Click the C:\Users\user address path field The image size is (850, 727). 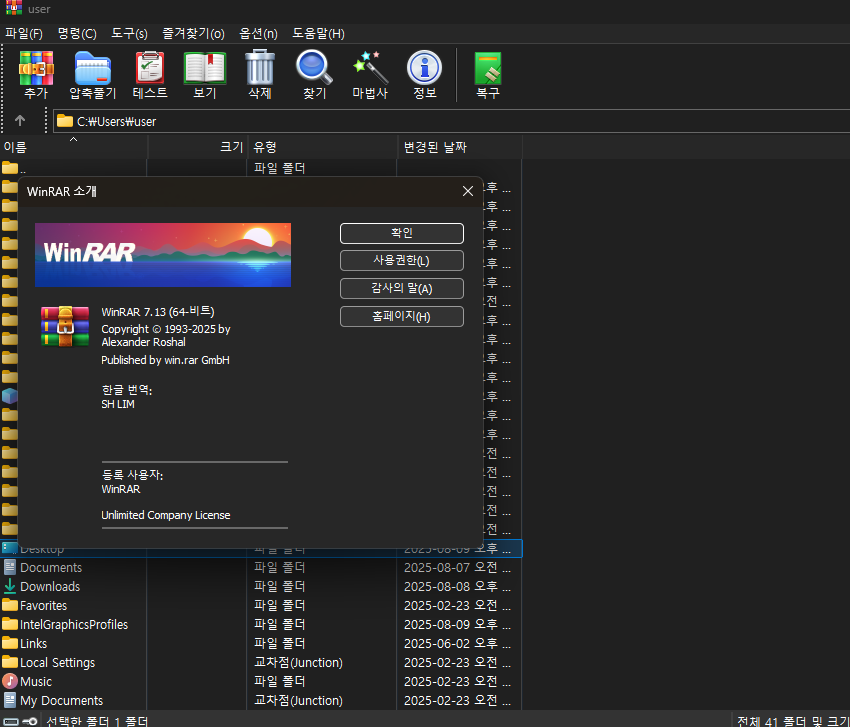pos(451,121)
